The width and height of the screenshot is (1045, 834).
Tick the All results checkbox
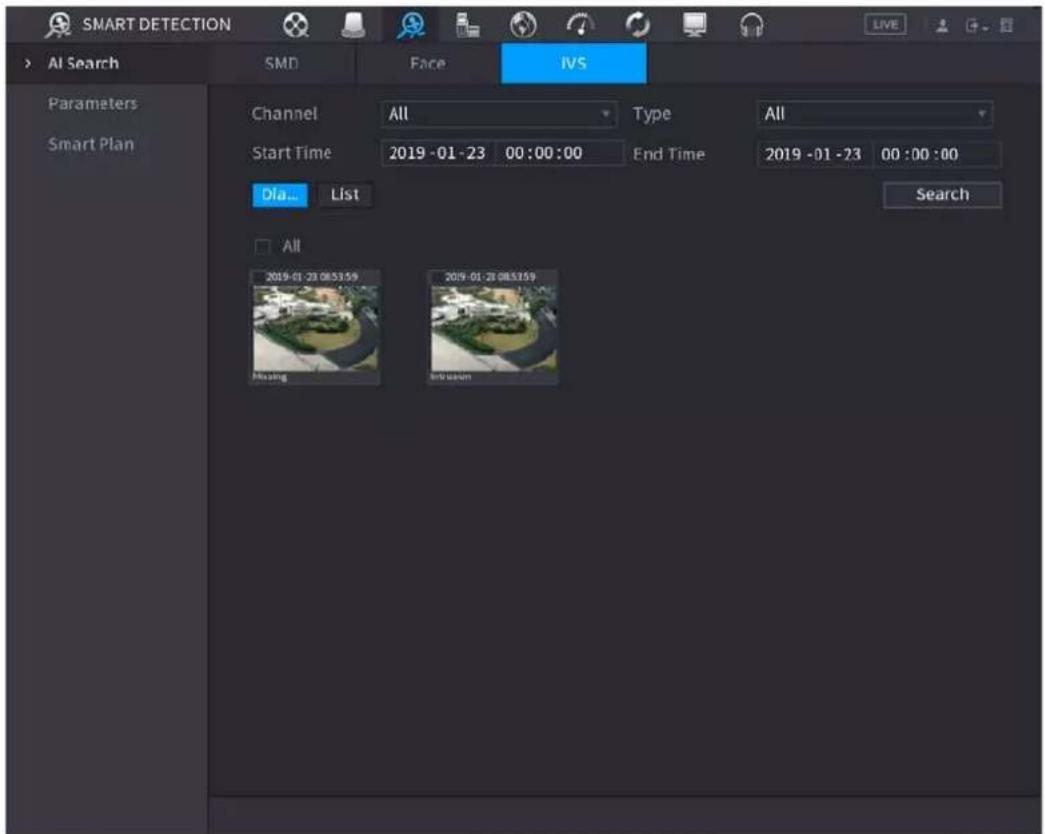263,247
